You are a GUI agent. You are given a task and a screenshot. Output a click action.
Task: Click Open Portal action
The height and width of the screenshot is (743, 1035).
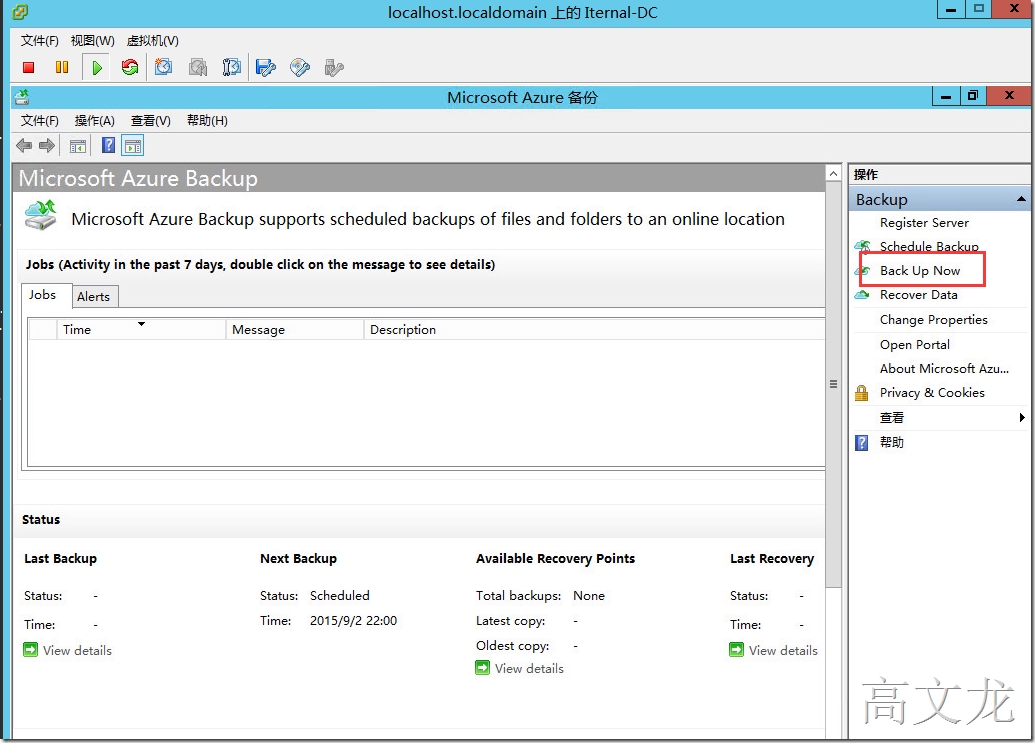coord(914,344)
